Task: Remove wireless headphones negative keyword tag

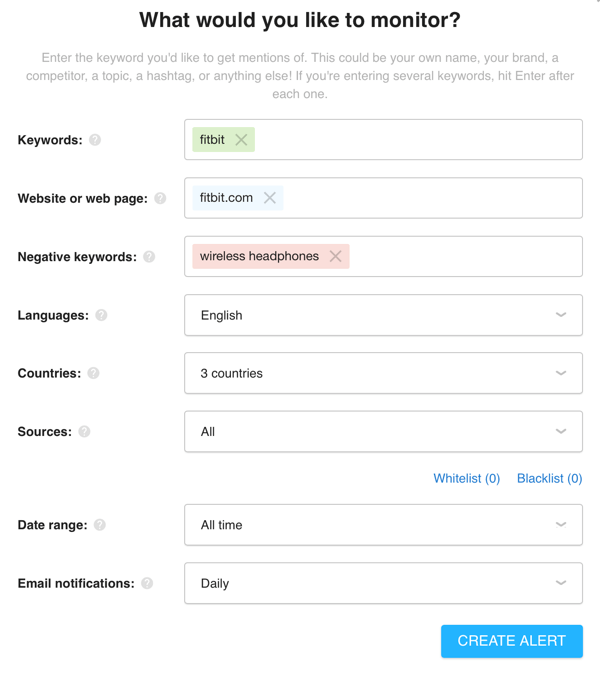Action: tap(335, 256)
